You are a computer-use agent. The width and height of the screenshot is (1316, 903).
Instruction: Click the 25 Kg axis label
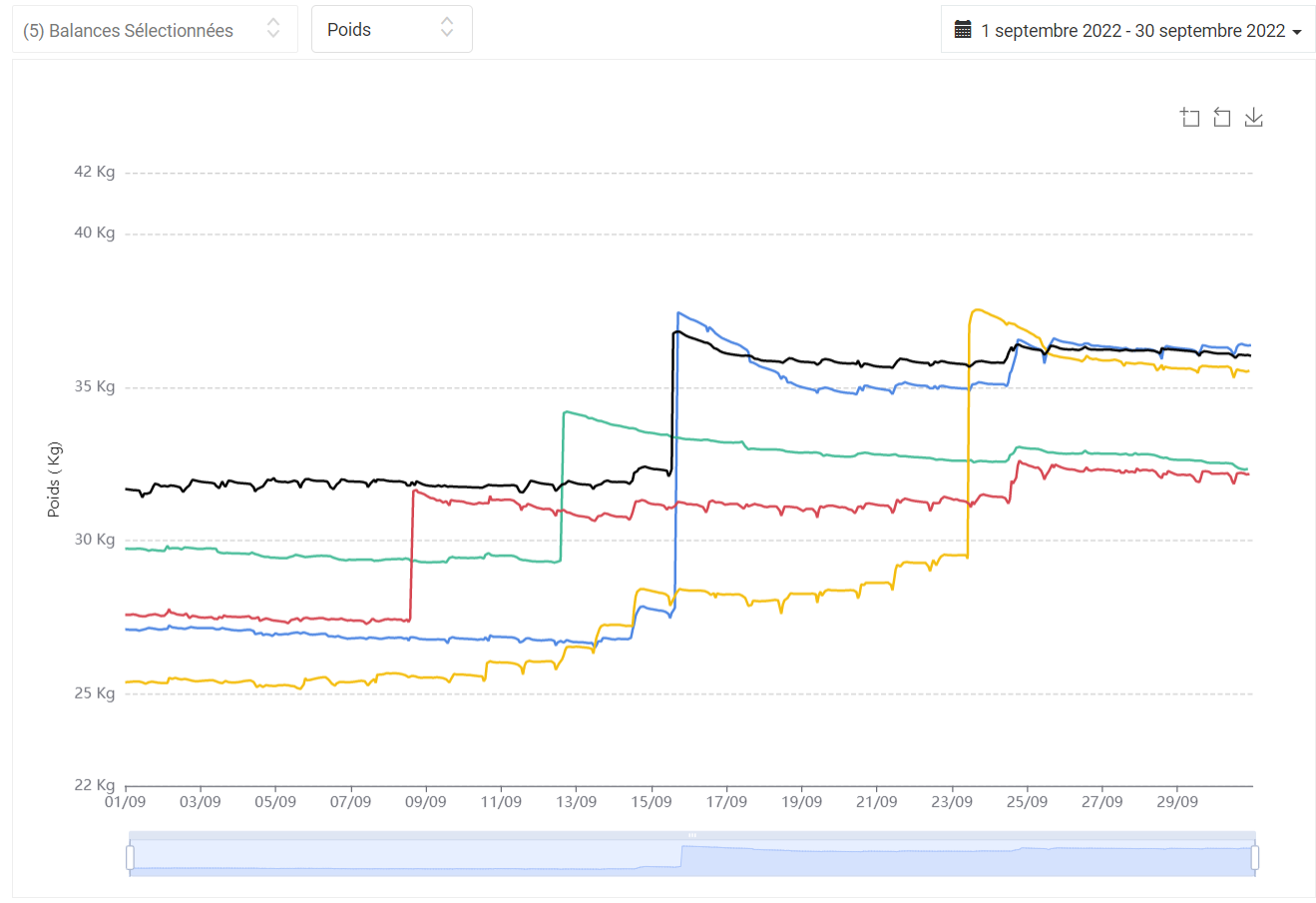[95, 693]
